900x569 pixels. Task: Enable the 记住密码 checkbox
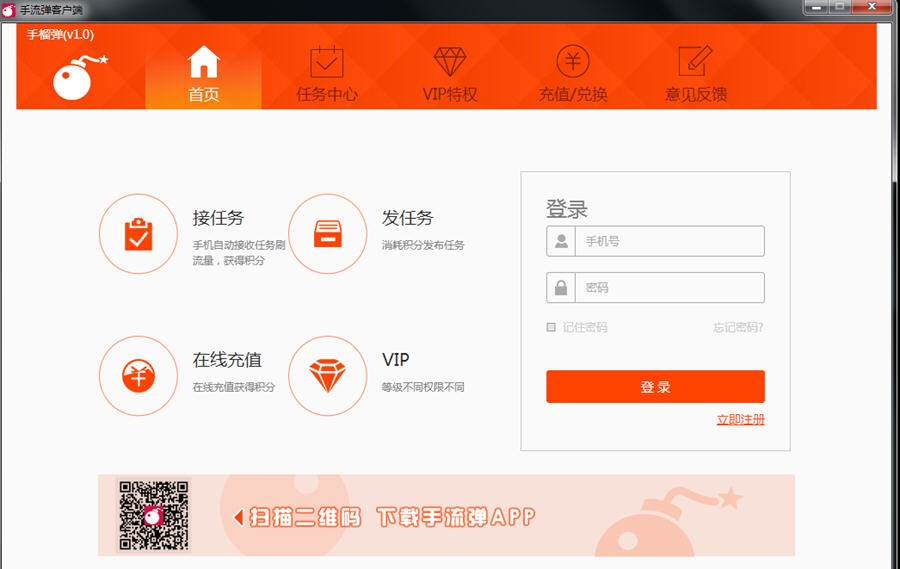[x=551, y=327]
